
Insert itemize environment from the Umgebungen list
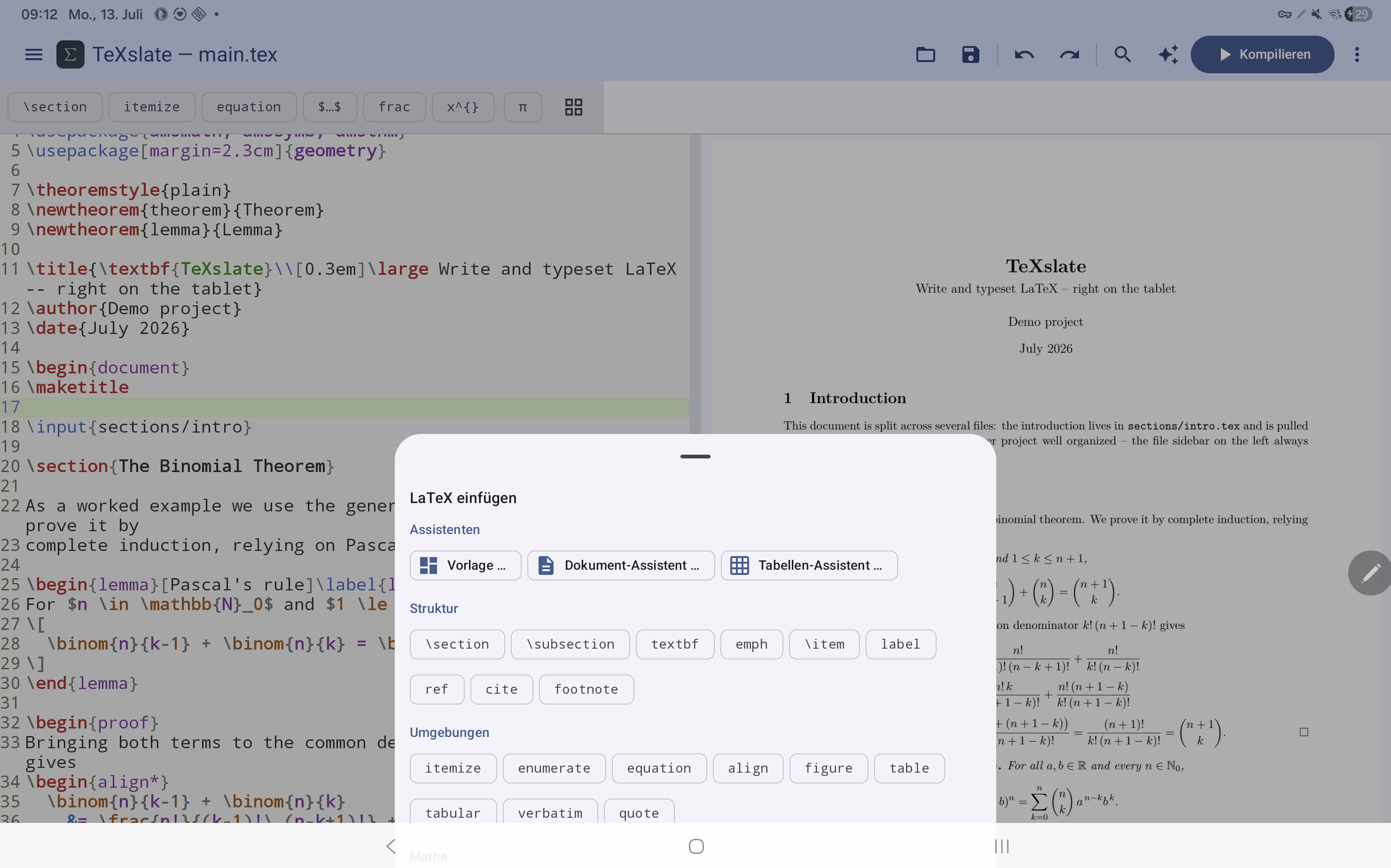click(x=453, y=768)
